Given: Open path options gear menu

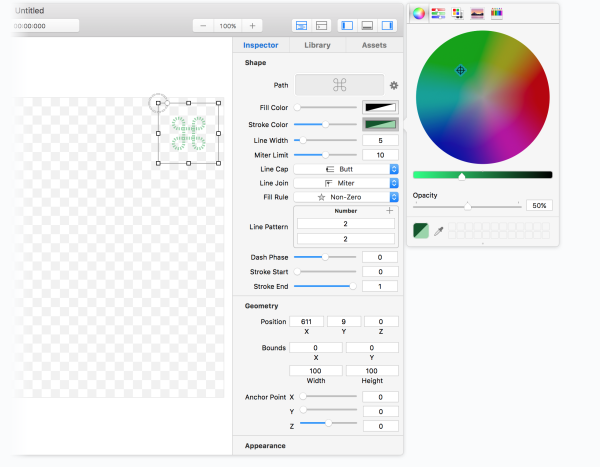Looking at the screenshot, I should click(x=393, y=86).
